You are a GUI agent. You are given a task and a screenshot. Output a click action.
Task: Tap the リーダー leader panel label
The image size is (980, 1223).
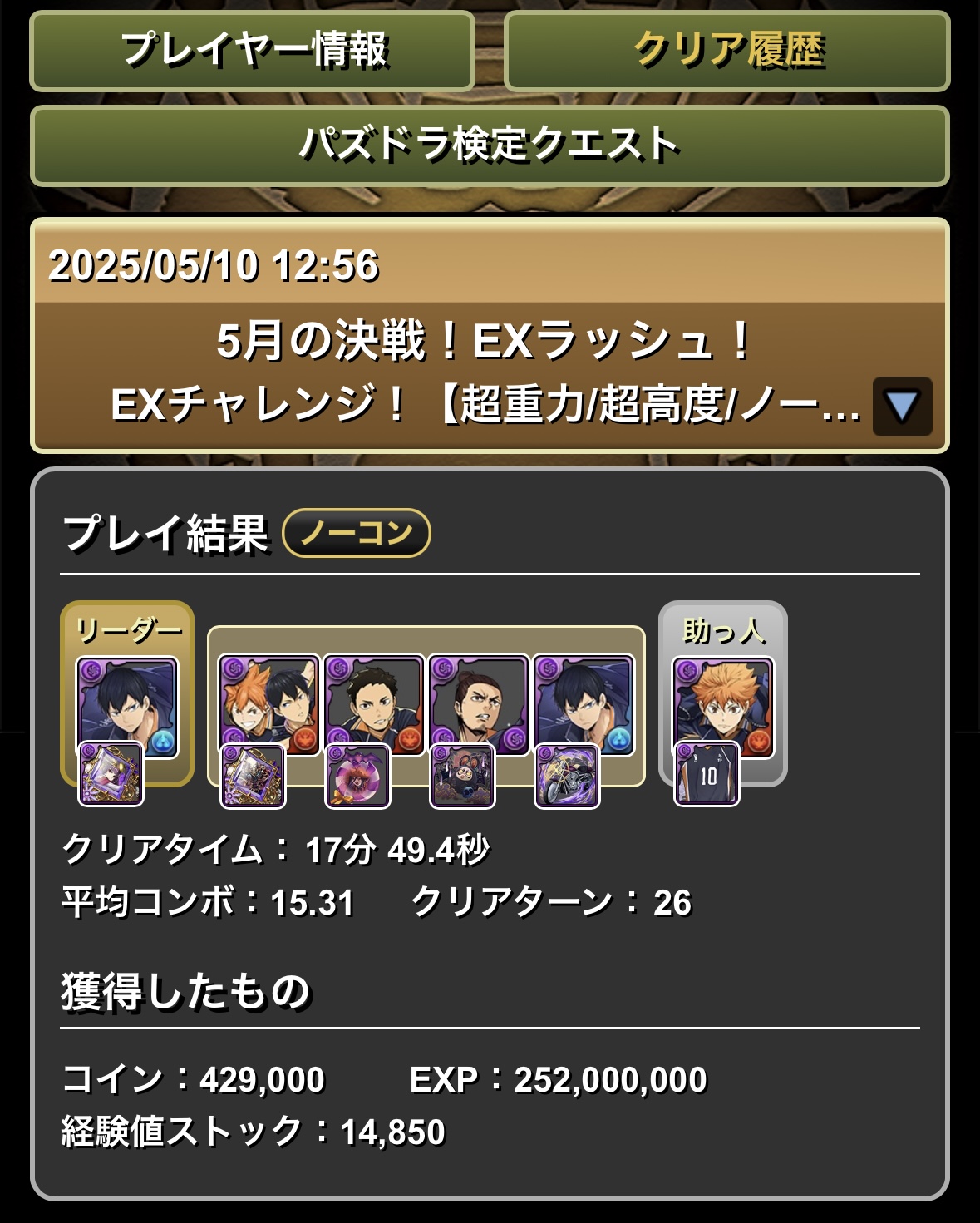(127, 629)
